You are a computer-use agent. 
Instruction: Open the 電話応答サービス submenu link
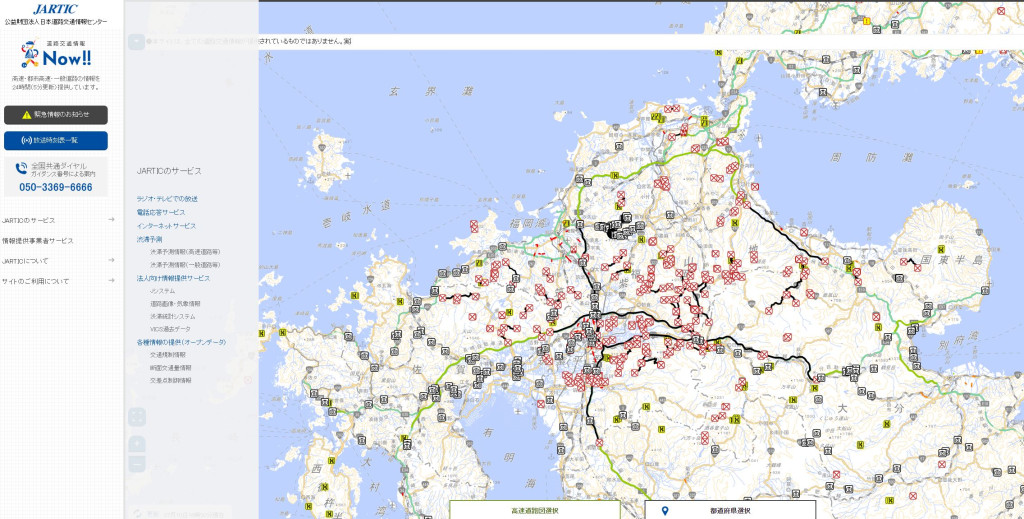tap(161, 212)
